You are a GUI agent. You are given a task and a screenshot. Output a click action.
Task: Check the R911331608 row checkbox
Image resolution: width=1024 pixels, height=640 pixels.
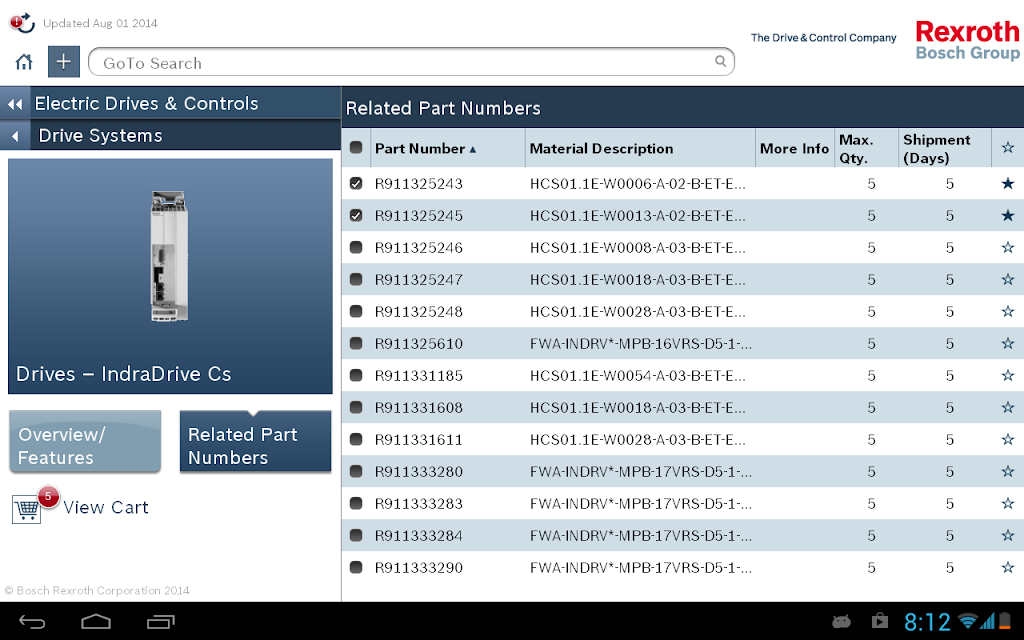356,408
